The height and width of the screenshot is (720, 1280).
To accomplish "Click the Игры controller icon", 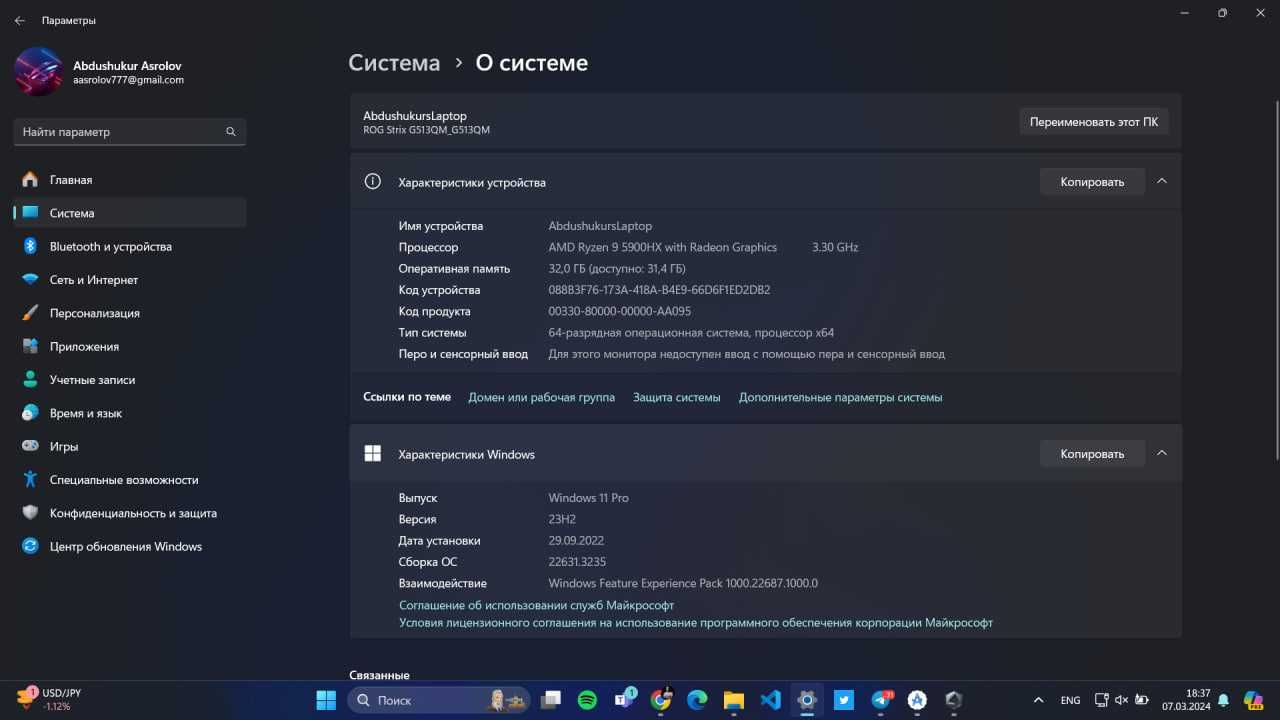I will click(x=30, y=446).
